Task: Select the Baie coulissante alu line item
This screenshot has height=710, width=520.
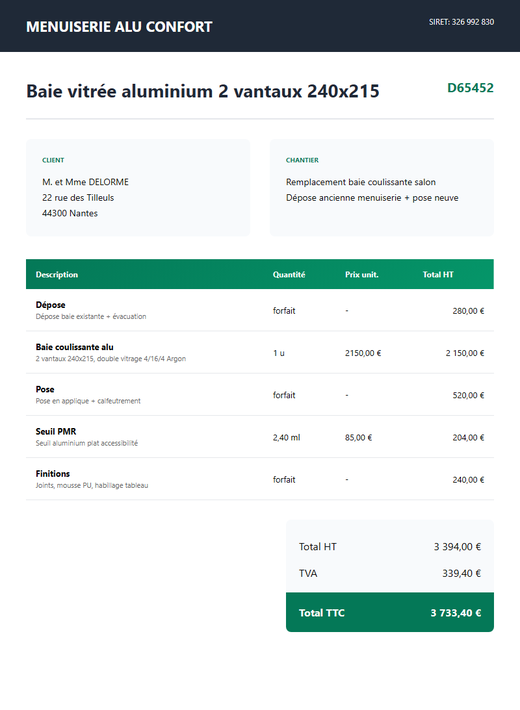Action: (x=260, y=352)
